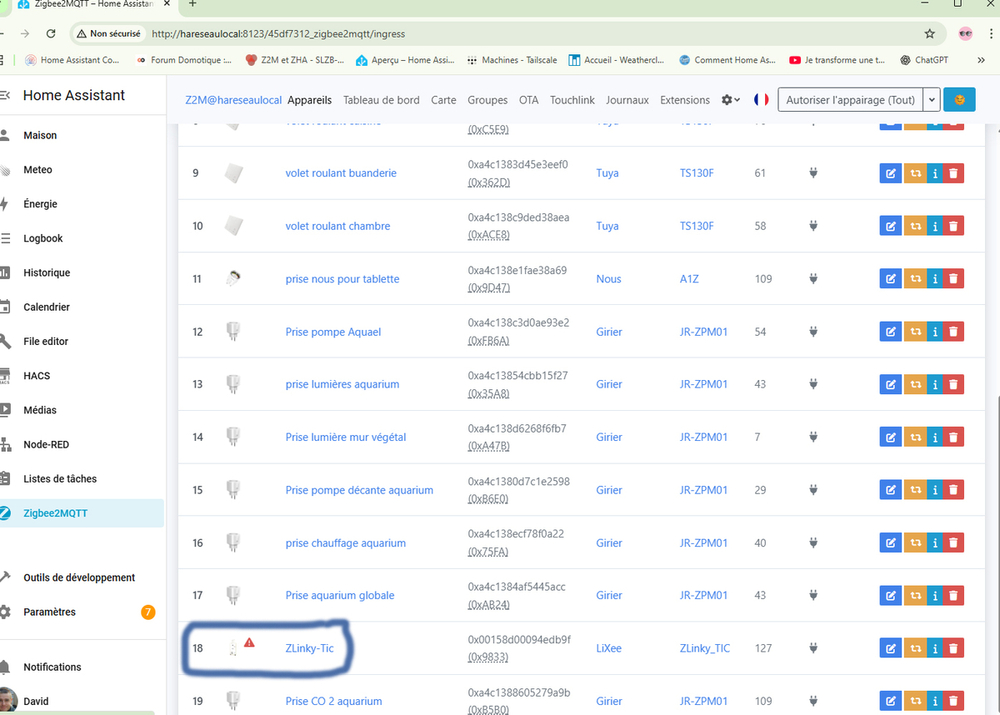Open the Journaux tab
Image resolution: width=1000 pixels, height=715 pixels.
click(x=627, y=100)
